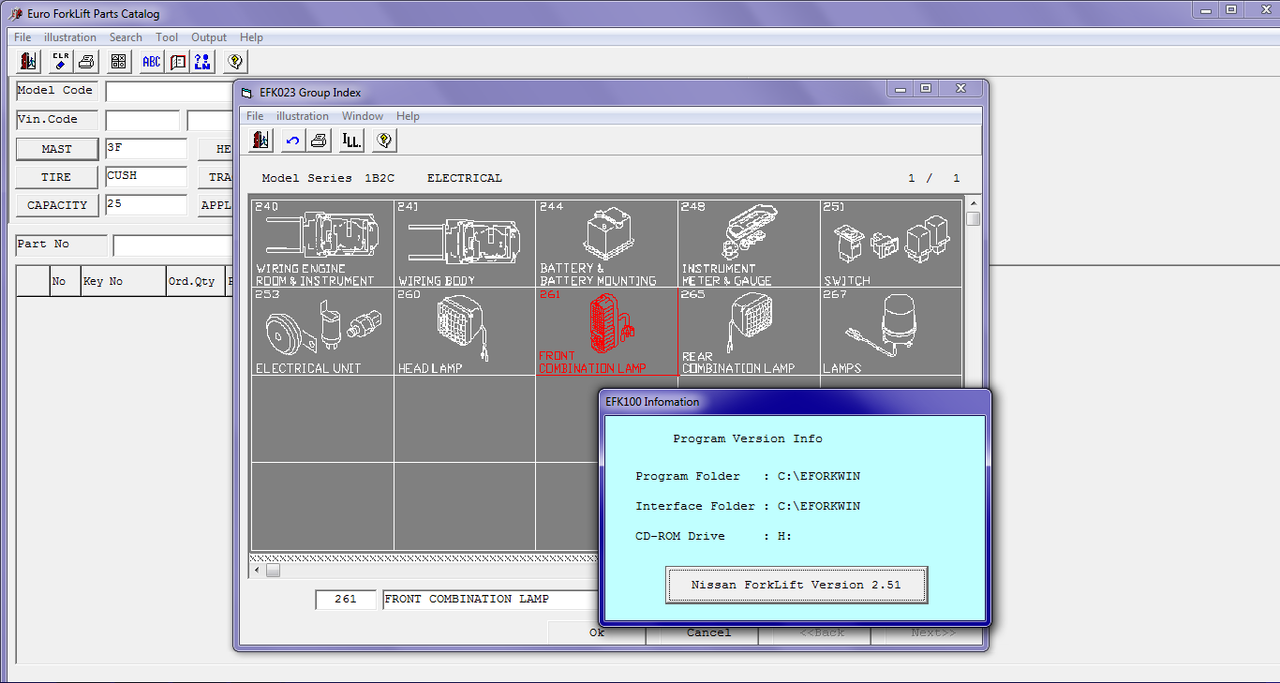Select the 240 Wiring Engine Room & Instrument thumbnail
This screenshot has width=1280, height=683.
[322, 244]
